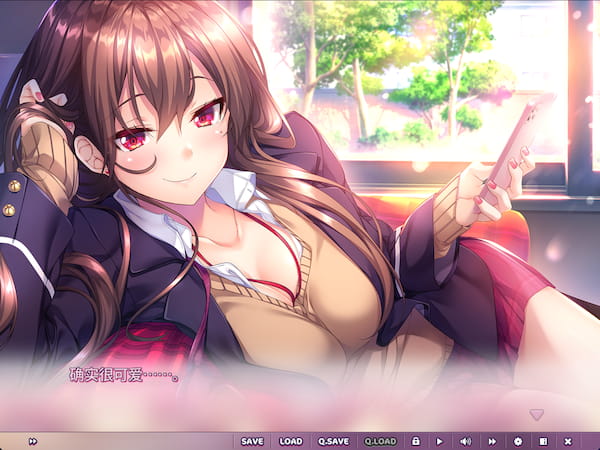Start auto play mode
This screenshot has height=450, width=600.
point(439,442)
